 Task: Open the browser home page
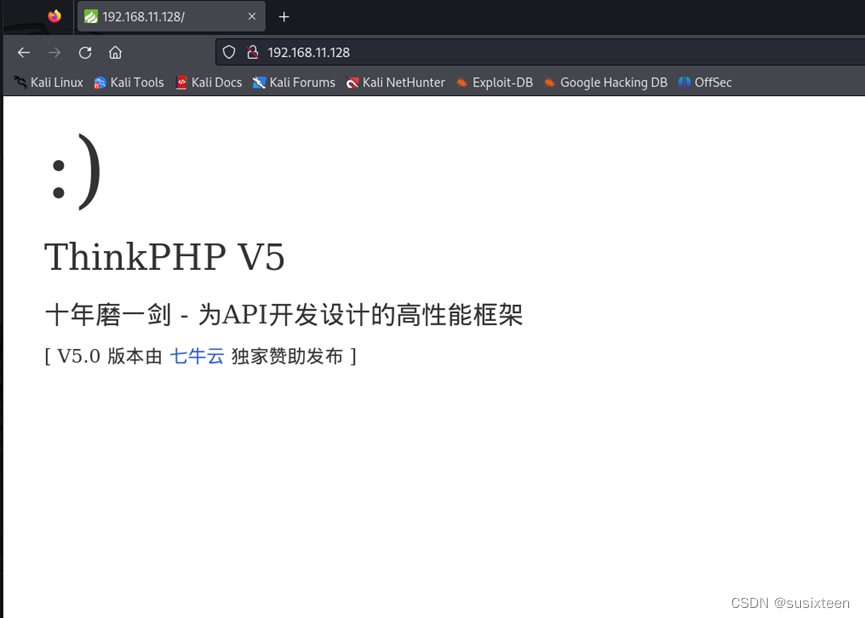[x=115, y=52]
